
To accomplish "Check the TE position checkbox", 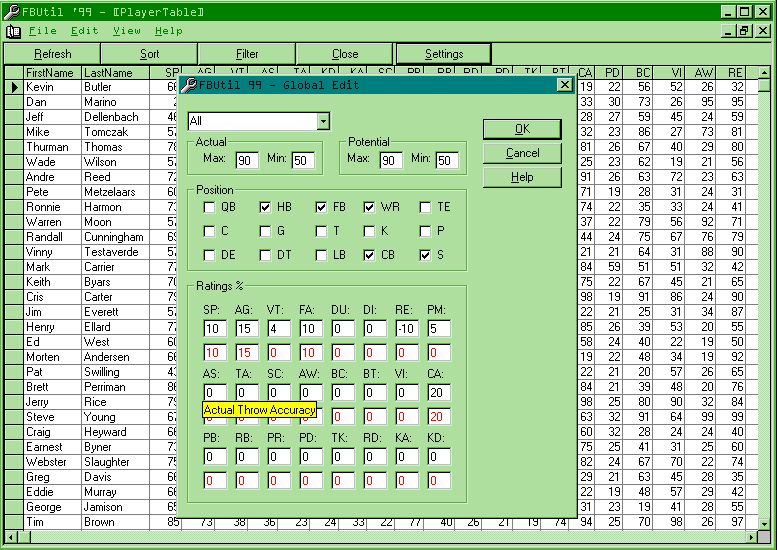I will click(x=425, y=207).
